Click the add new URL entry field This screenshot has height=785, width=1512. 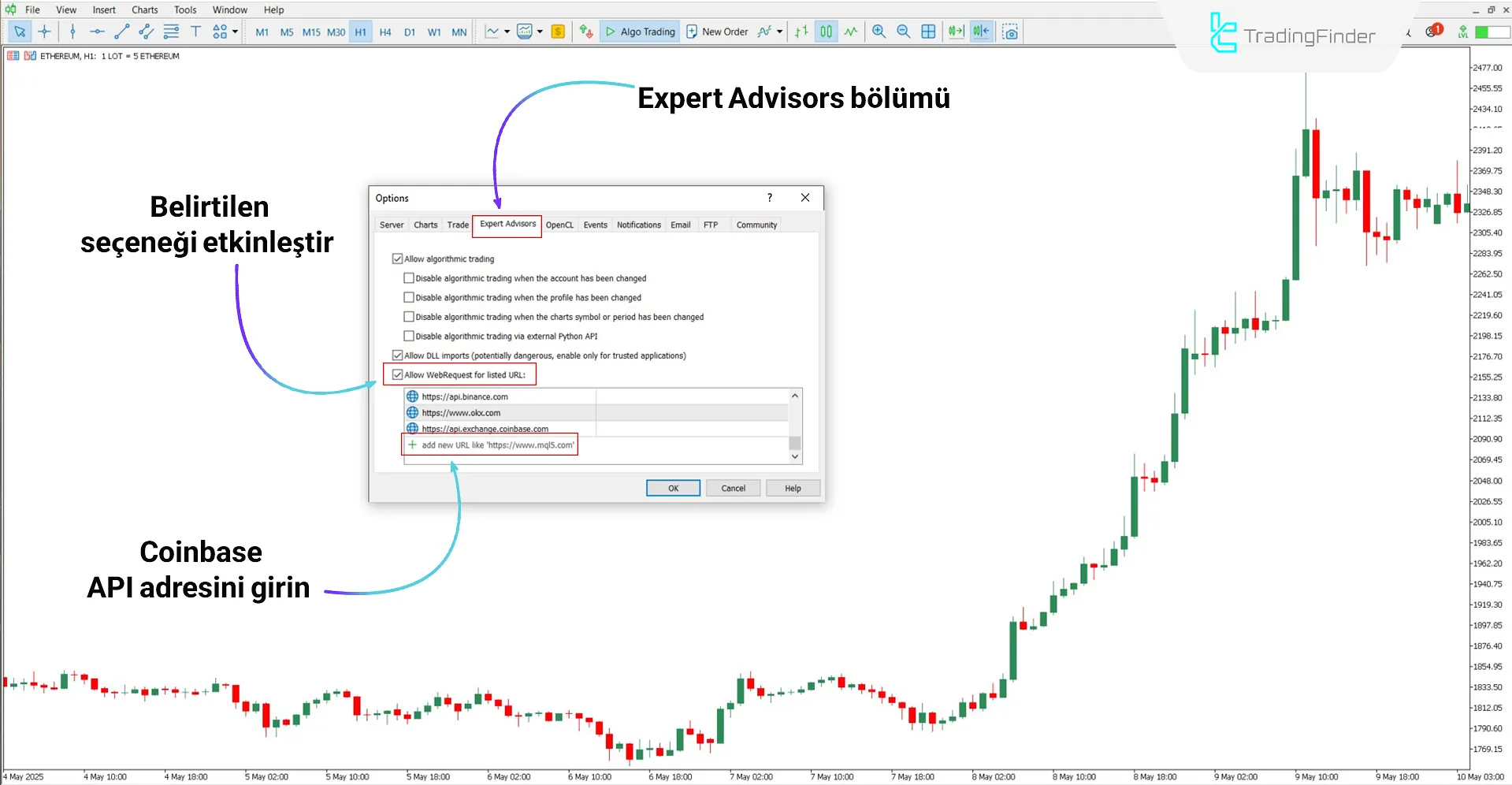coord(497,445)
